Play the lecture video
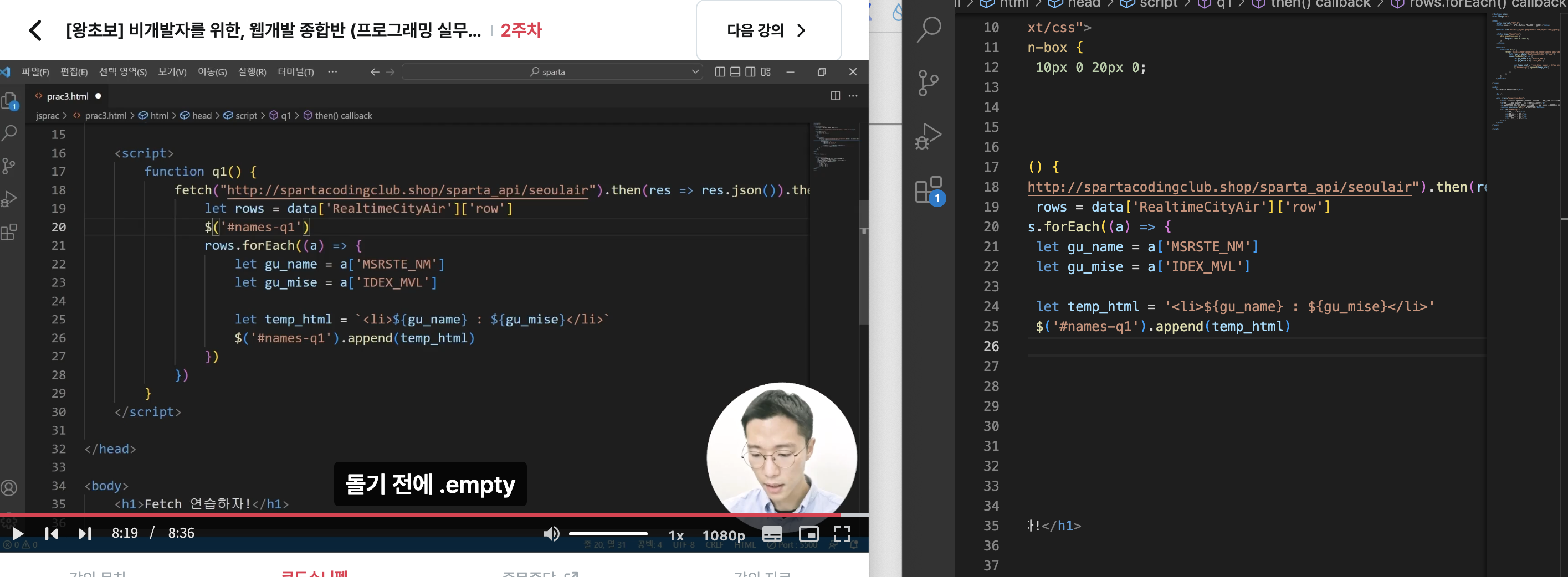1568x577 pixels. tap(18, 534)
